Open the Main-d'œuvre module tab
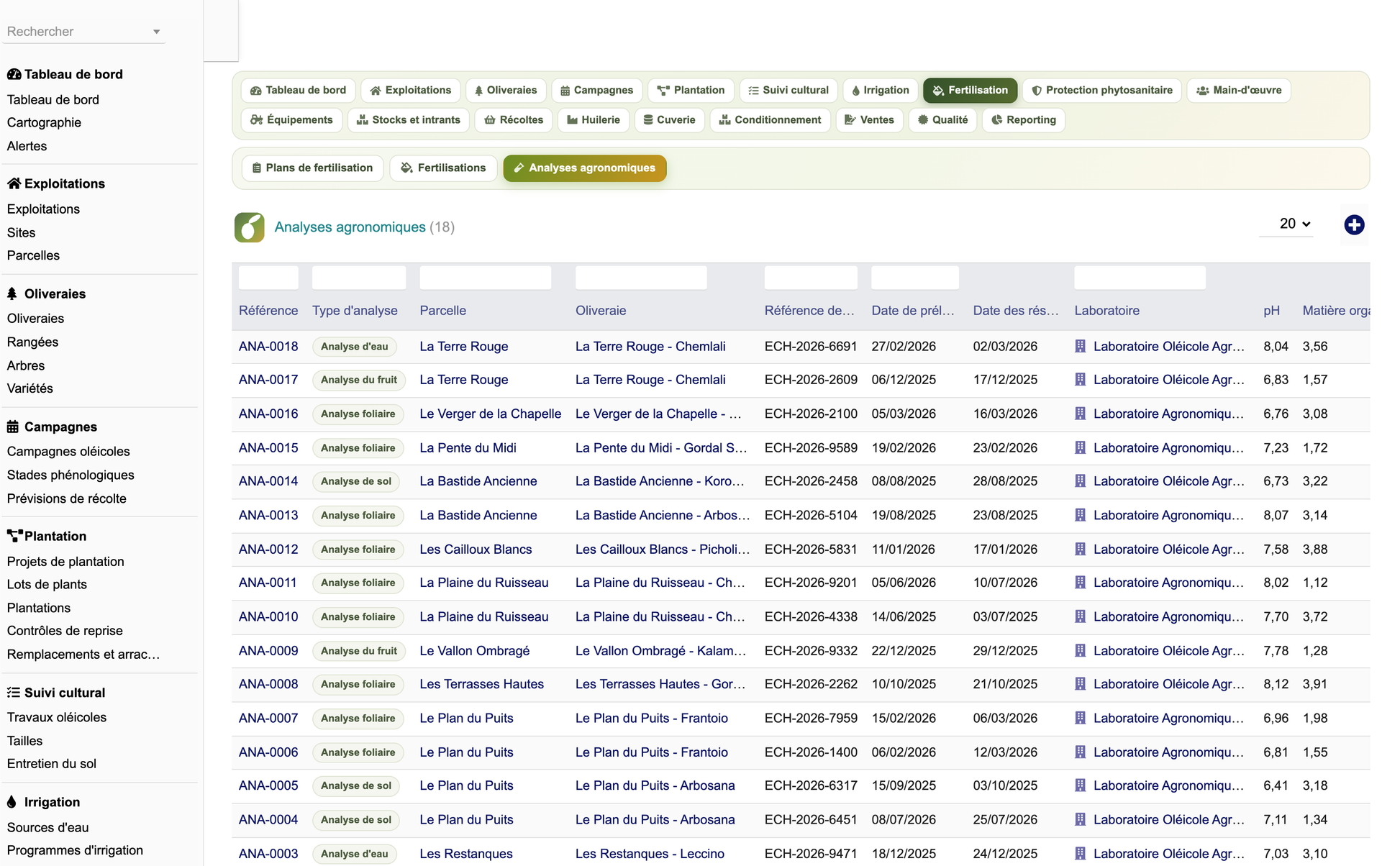 tap(1239, 91)
